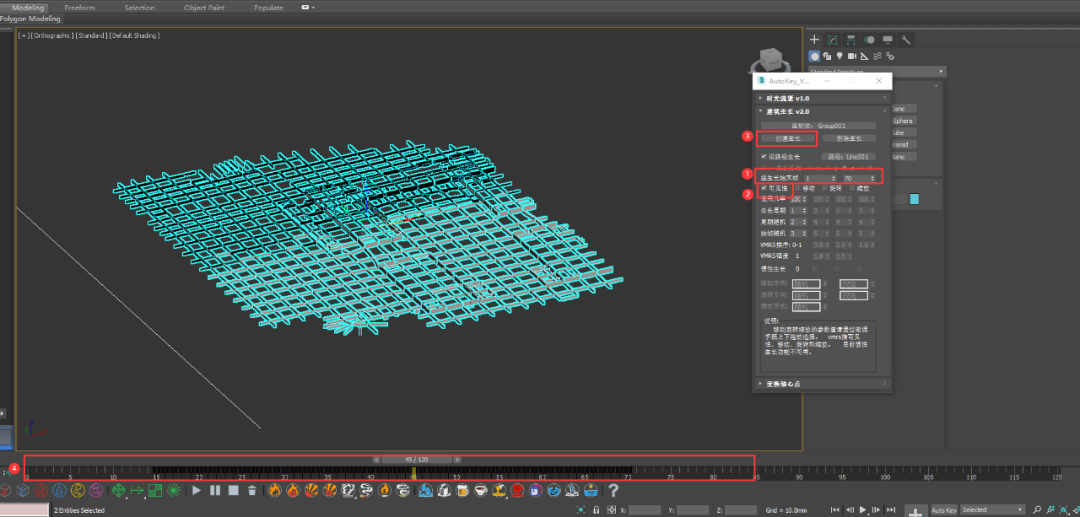1080x517 pixels.
Task: Click the pause button in plugin toolbar
Action: [x=215, y=490]
